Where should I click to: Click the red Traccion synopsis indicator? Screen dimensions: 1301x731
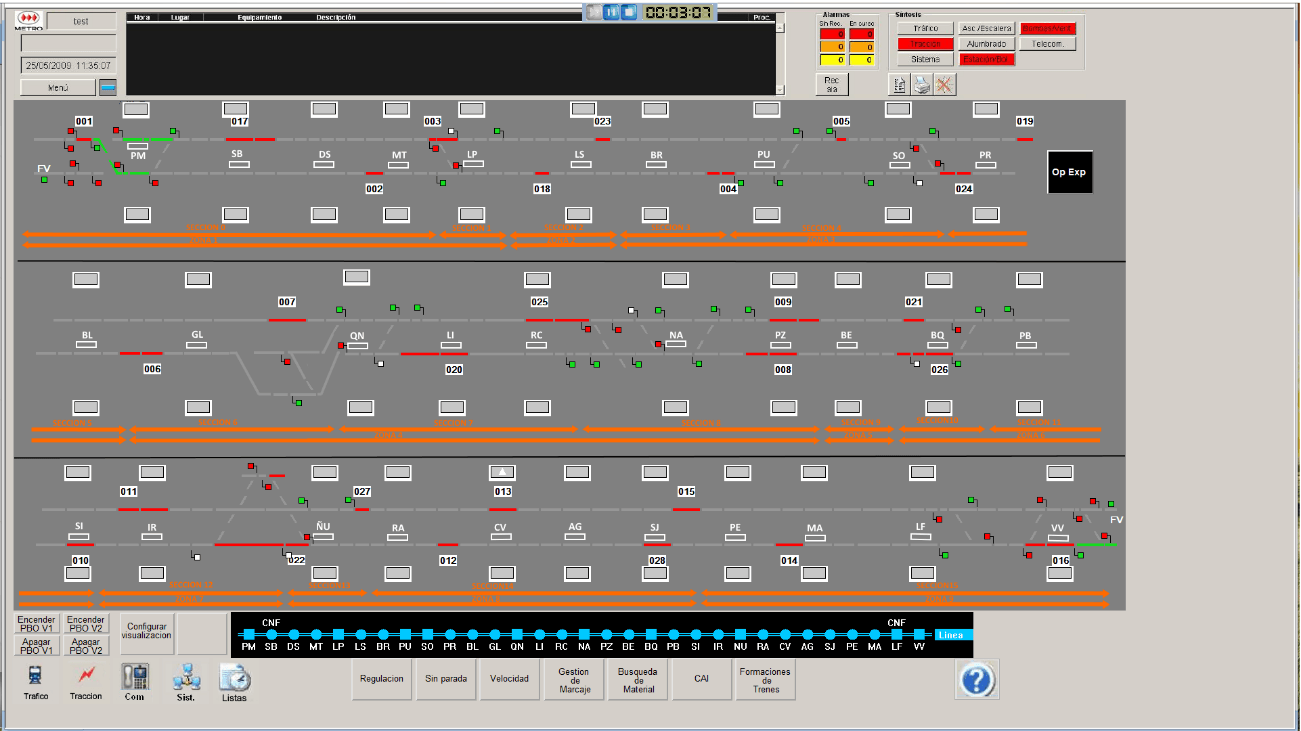pos(924,44)
